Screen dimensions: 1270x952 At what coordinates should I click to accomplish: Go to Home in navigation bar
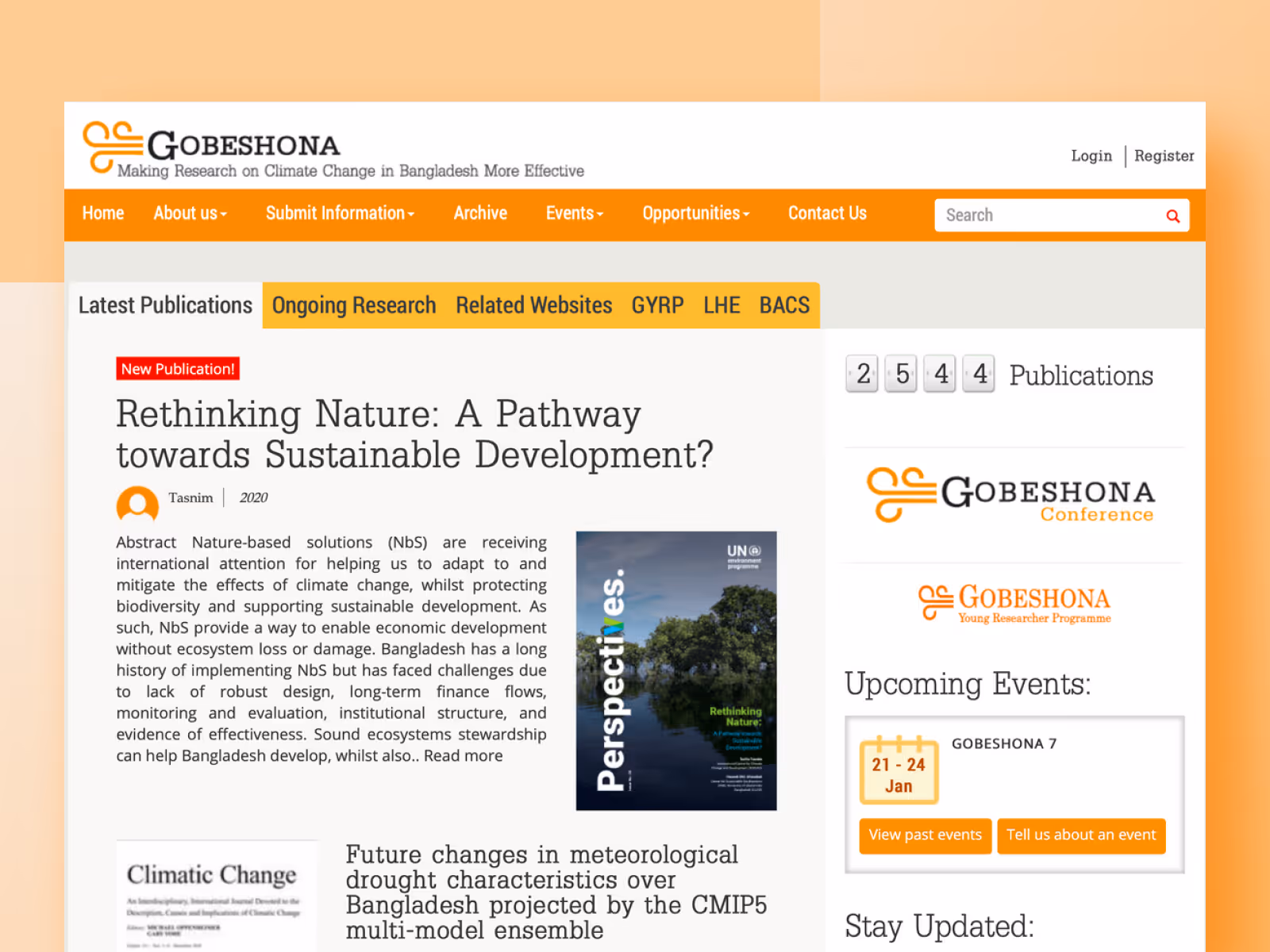click(x=103, y=213)
